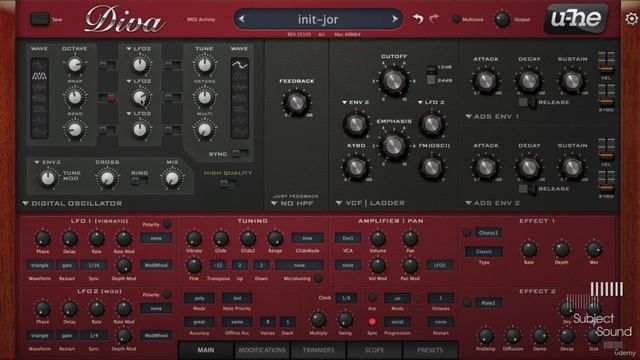Go to previous preset arrow
Image resolution: width=640 pixels, height=360 pixels.
(x=242, y=19)
